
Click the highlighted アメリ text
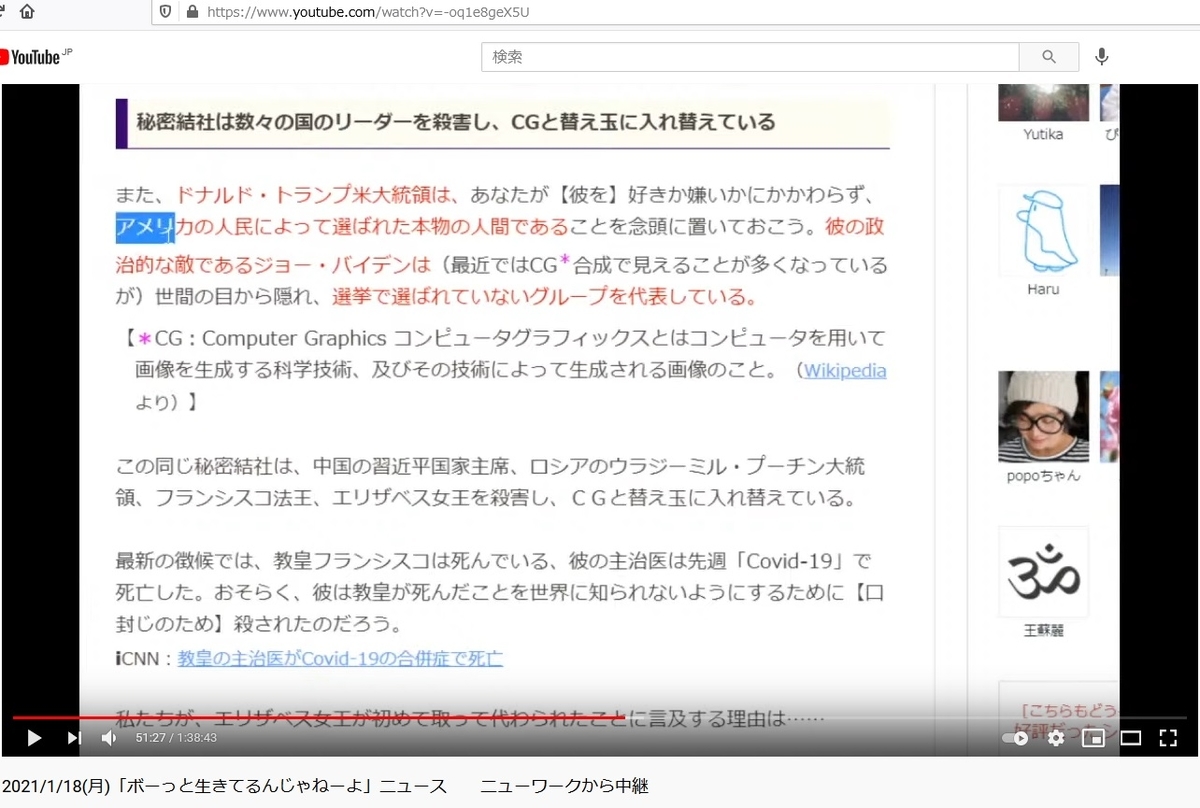pos(145,226)
